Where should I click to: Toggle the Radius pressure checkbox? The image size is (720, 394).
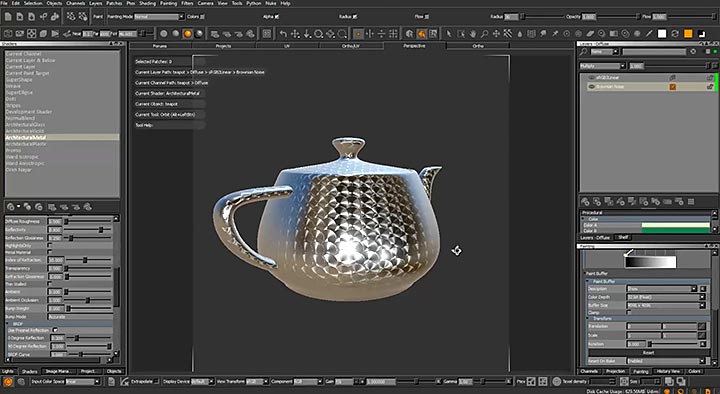(x=354, y=17)
